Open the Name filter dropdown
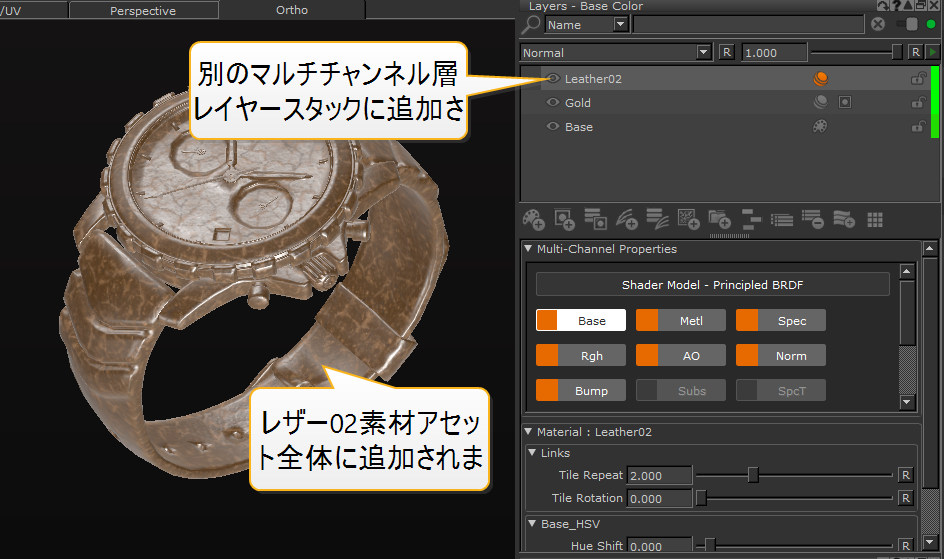 tap(620, 25)
